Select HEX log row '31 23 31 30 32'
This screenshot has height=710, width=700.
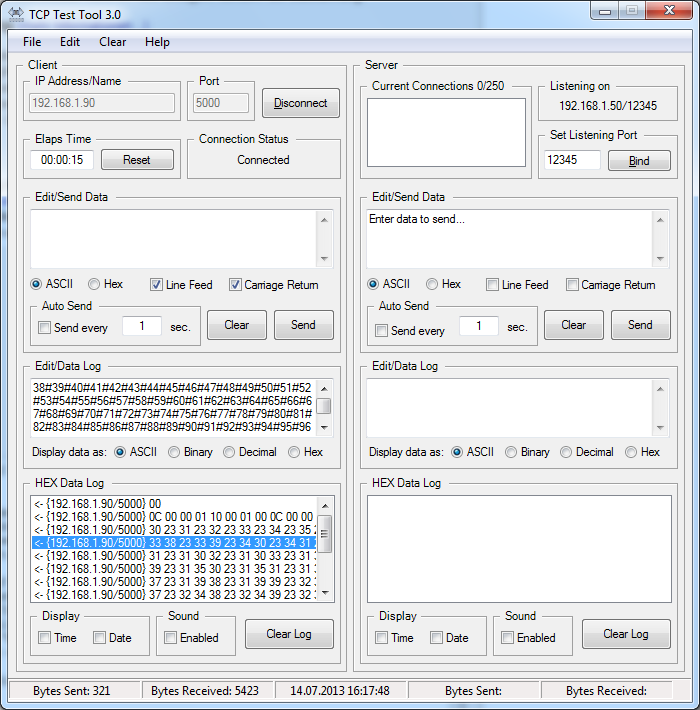click(174, 556)
